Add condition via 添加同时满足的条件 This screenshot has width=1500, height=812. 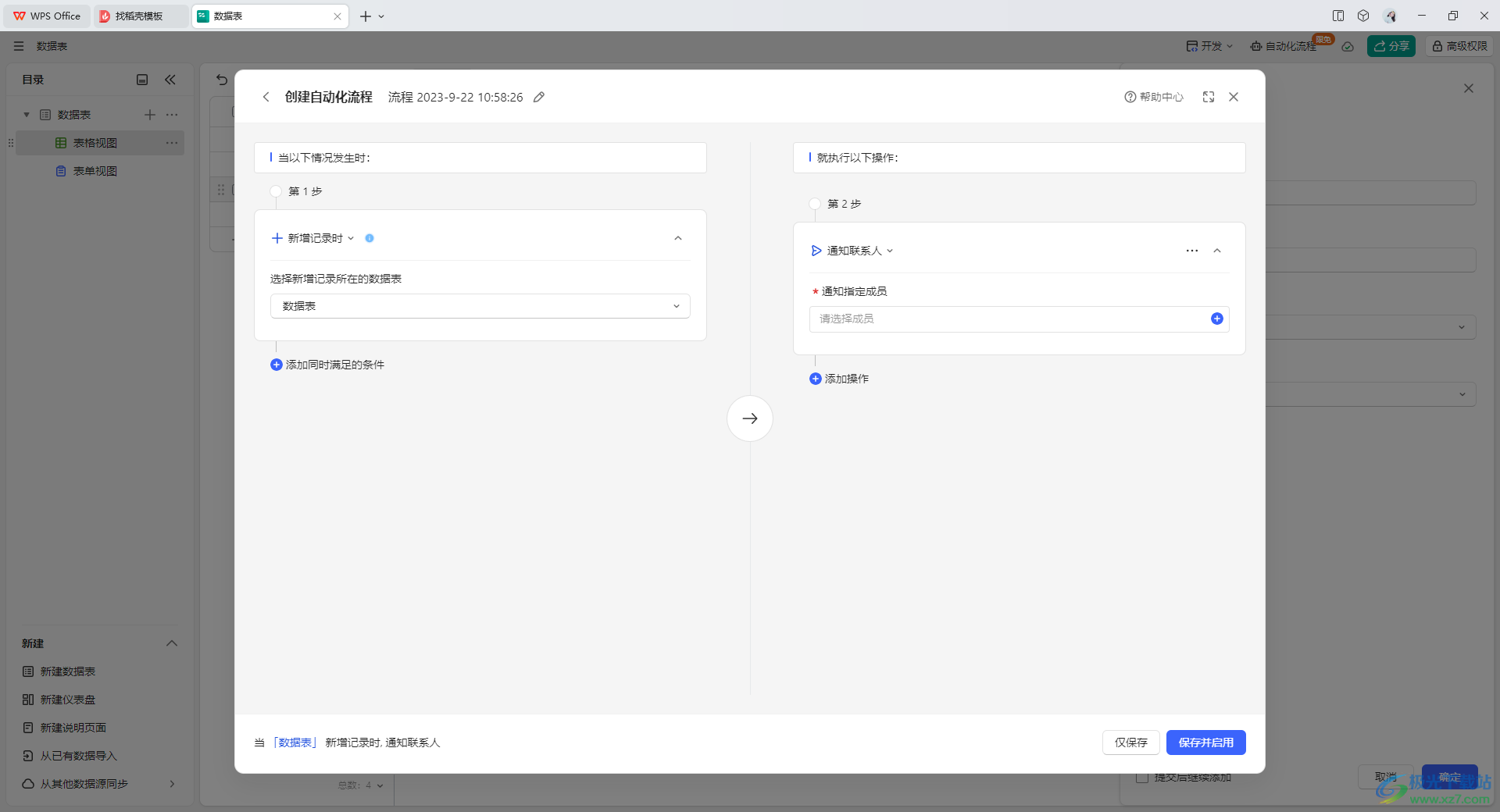click(x=327, y=365)
